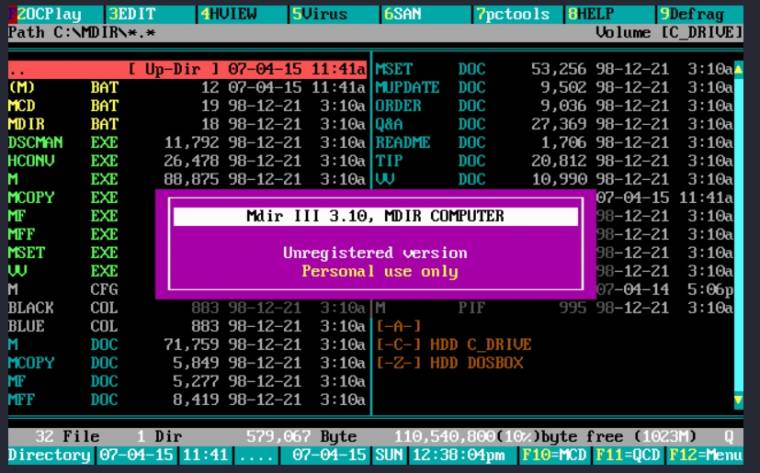
Task: Select the MFF DOC file
Action: click(187, 399)
